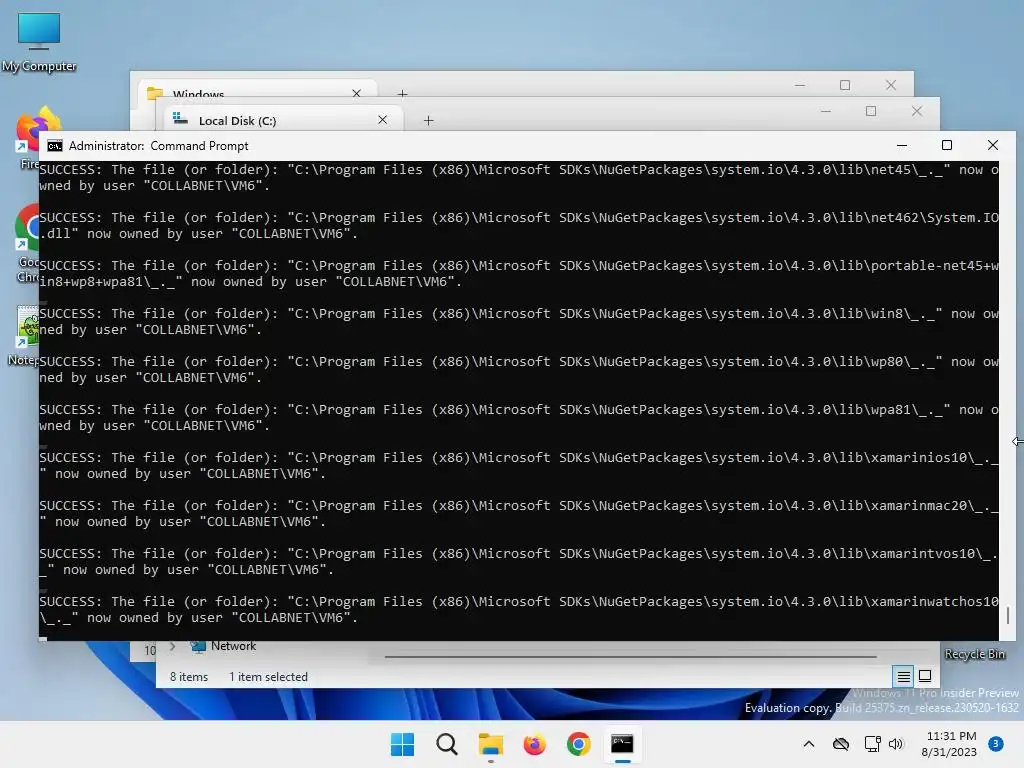Click the Firefox desktop shortcut
The width and height of the screenshot is (1024, 768).
[26, 138]
